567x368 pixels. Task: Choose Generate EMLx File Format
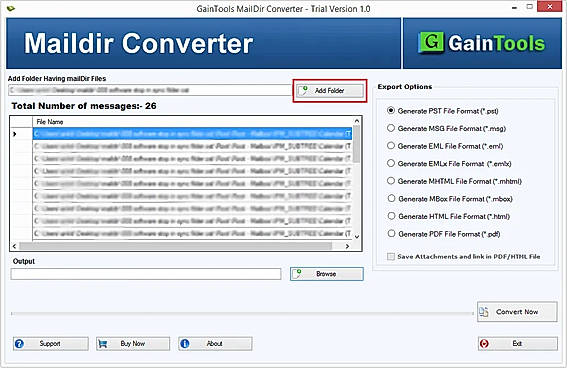(x=391, y=163)
